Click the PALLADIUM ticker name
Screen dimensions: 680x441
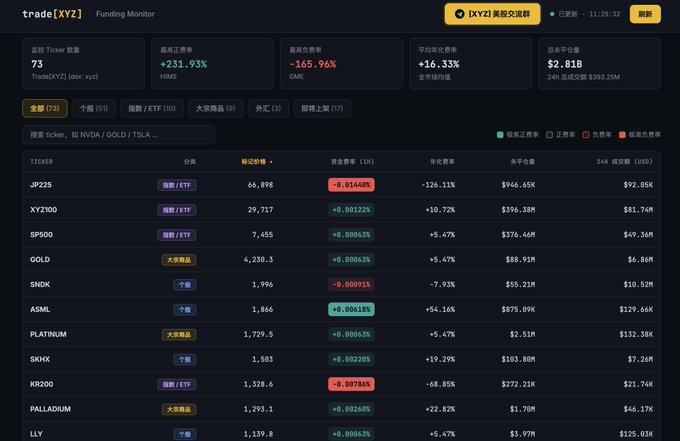[50, 409]
